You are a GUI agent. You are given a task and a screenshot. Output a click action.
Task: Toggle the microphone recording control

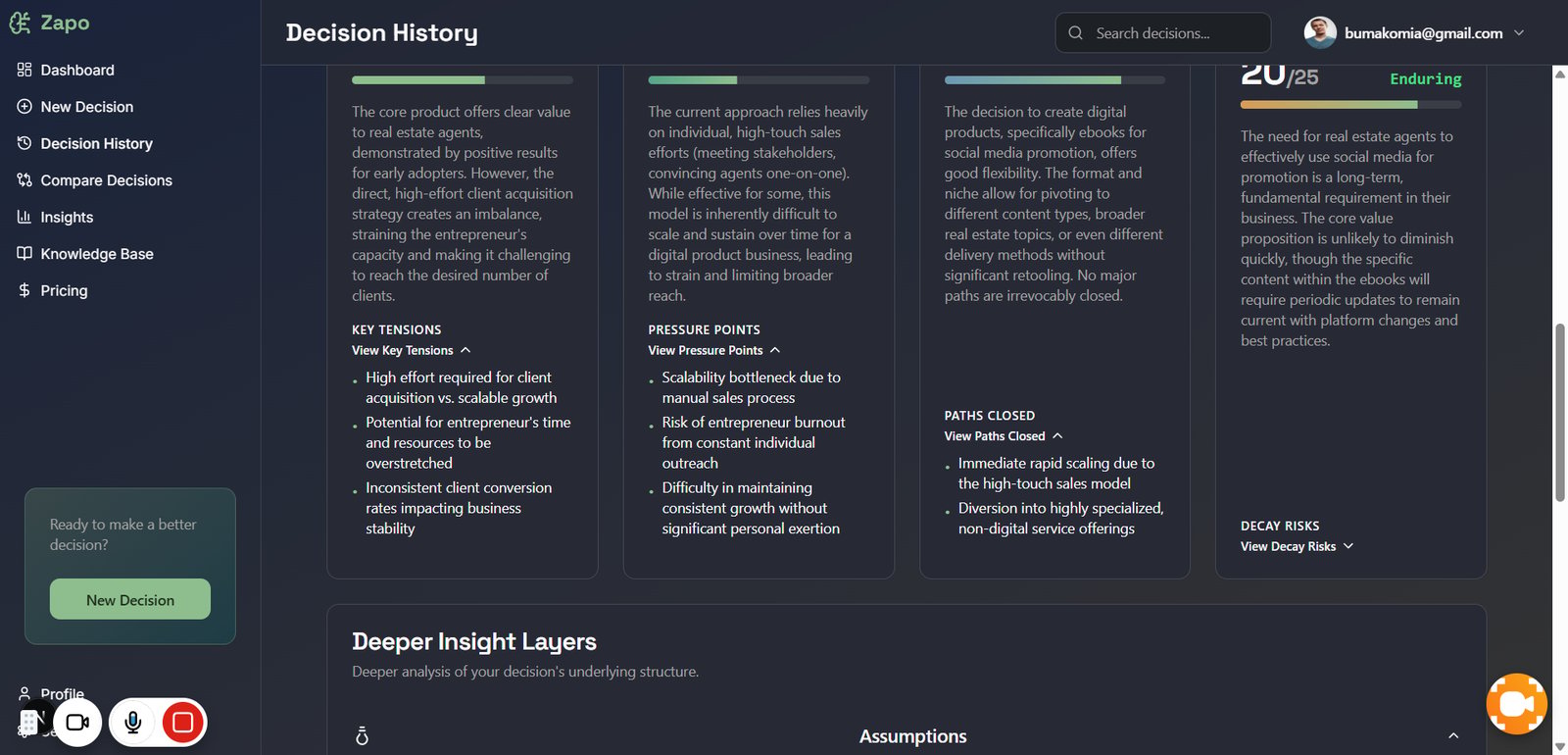[x=133, y=723]
